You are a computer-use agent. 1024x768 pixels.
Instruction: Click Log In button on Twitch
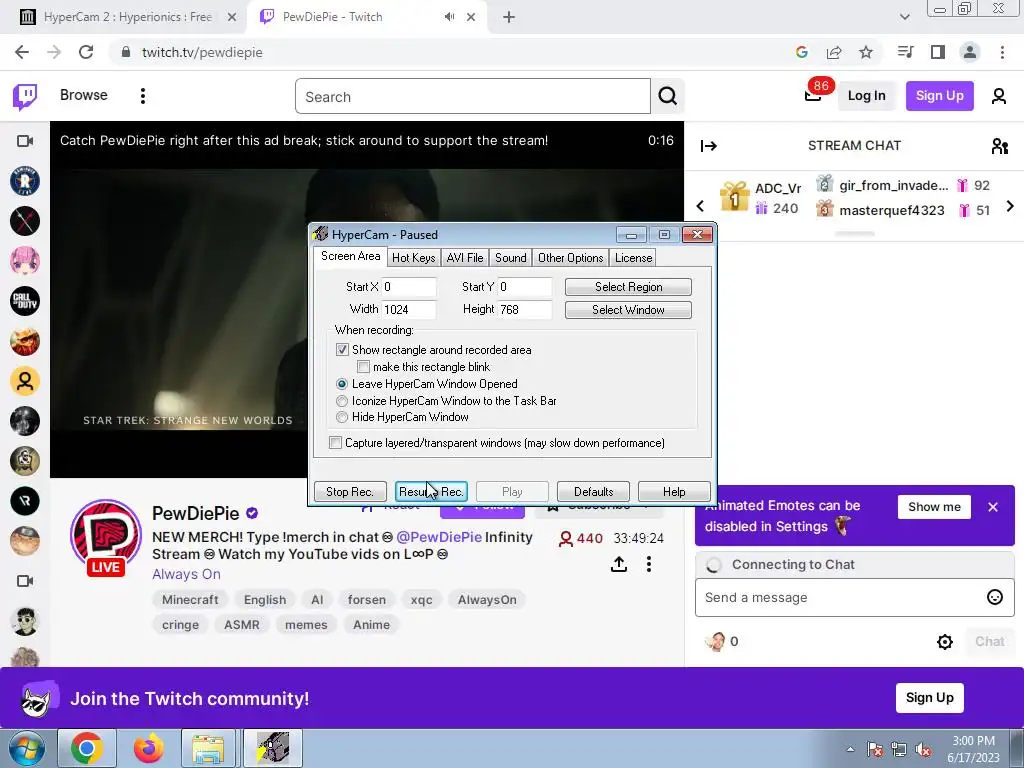pos(867,95)
